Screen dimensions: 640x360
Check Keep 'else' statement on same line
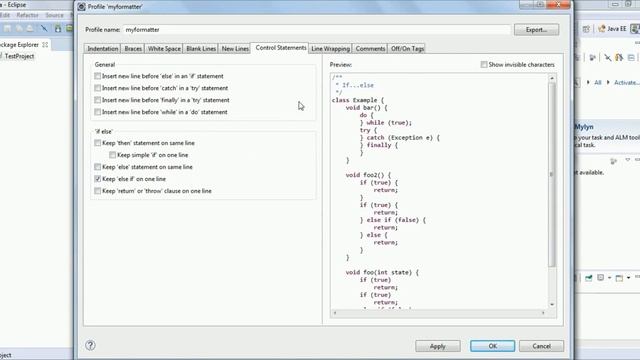[x=97, y=167]
